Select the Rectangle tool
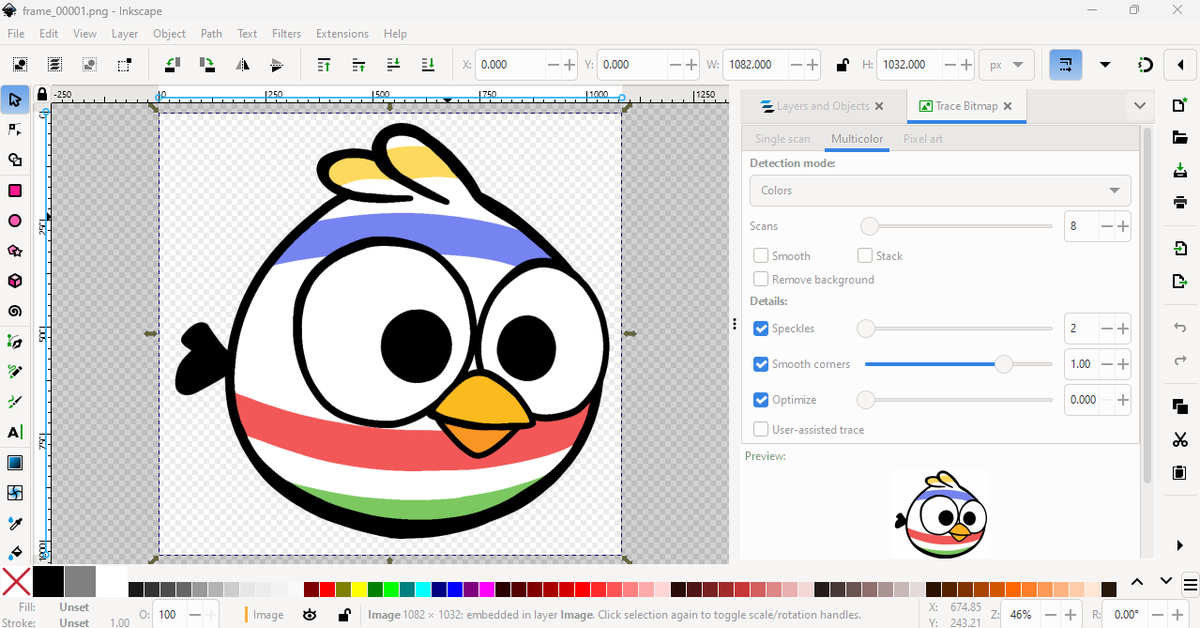This screenshot has width=1200, height=628. coord(15,190)
